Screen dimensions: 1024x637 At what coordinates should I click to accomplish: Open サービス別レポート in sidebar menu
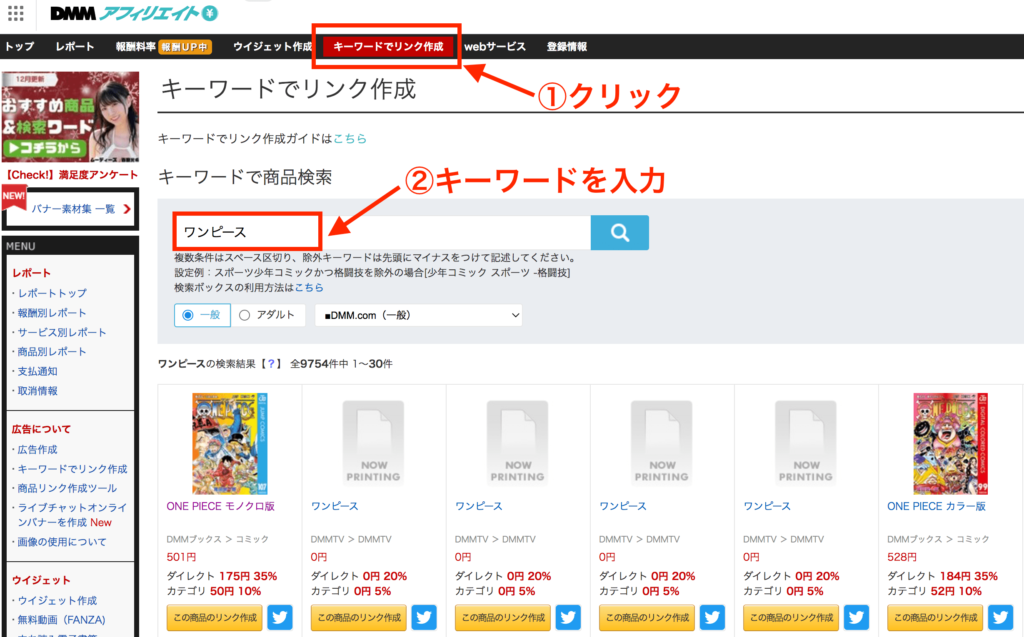(61, 333)
